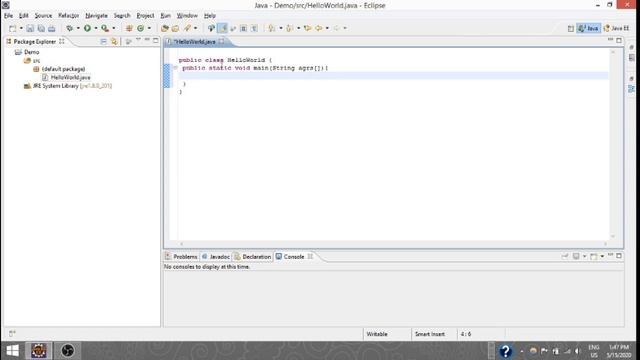Click the Save icon in toolbar
The width and height of the screenshot is (640, 360).
tap(30, 28)
